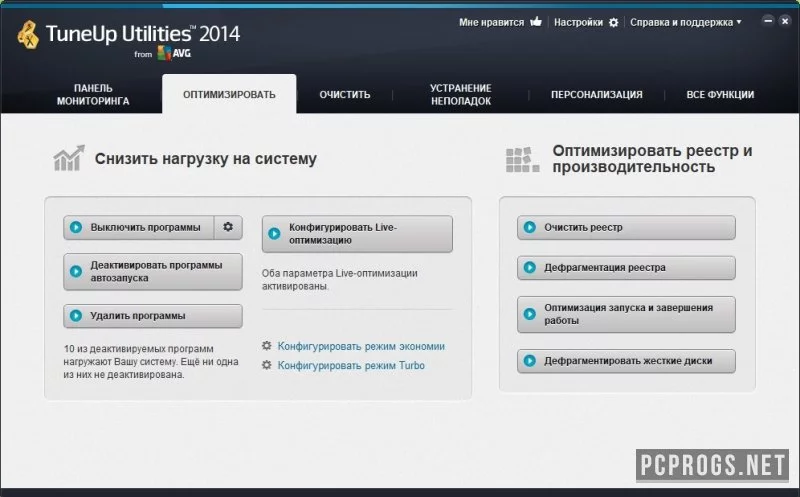Click the Выключить программы button label
This screenshot has height=497, width=800.
(145, 227)
